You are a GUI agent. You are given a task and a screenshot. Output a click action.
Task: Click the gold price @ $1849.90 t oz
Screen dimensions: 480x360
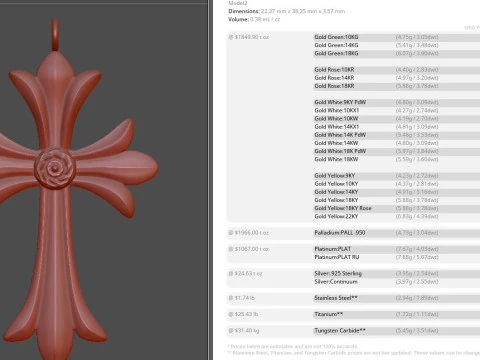(249, 37)
